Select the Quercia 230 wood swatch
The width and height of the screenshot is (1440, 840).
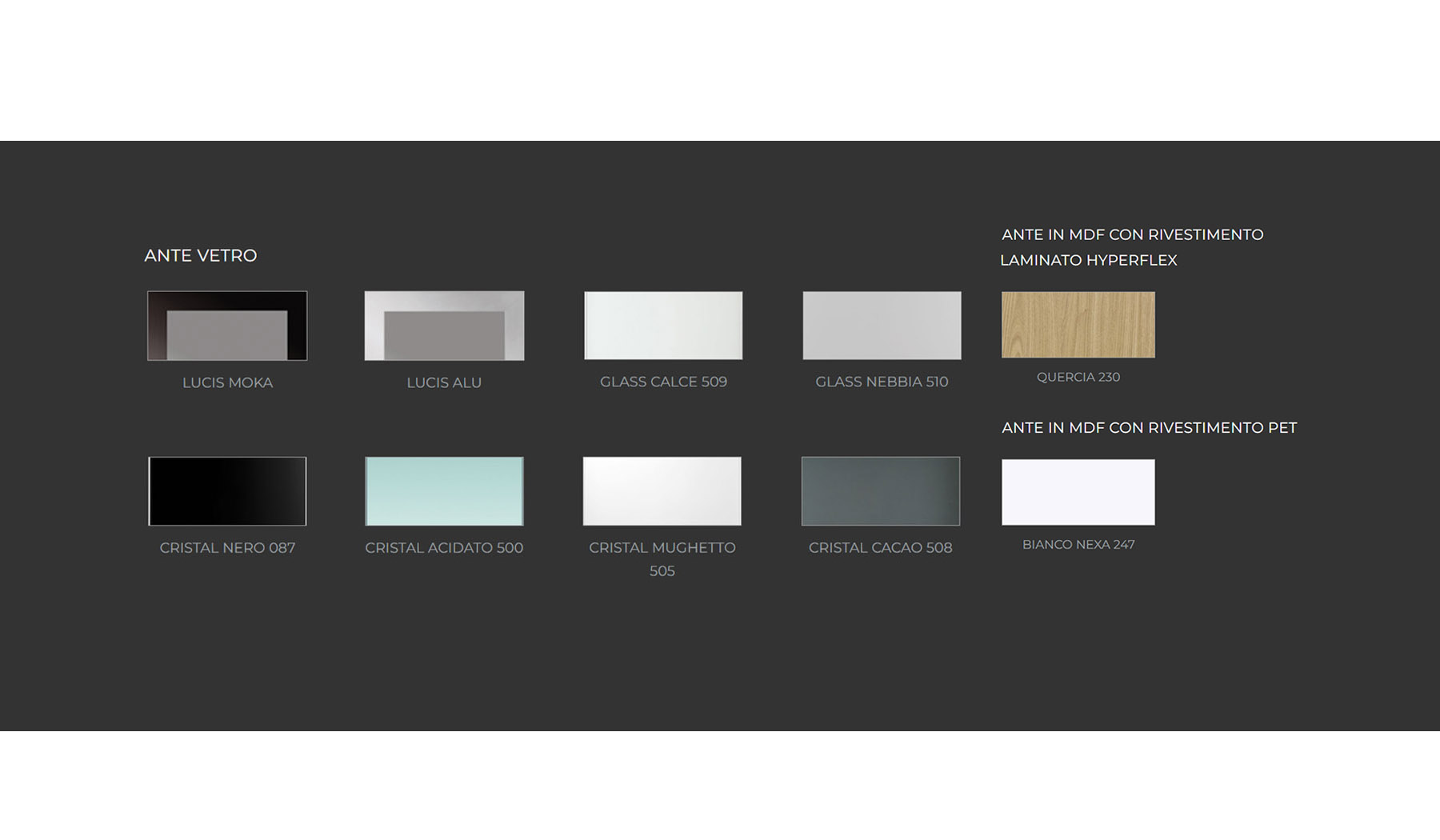click(x=1078, y=325)
